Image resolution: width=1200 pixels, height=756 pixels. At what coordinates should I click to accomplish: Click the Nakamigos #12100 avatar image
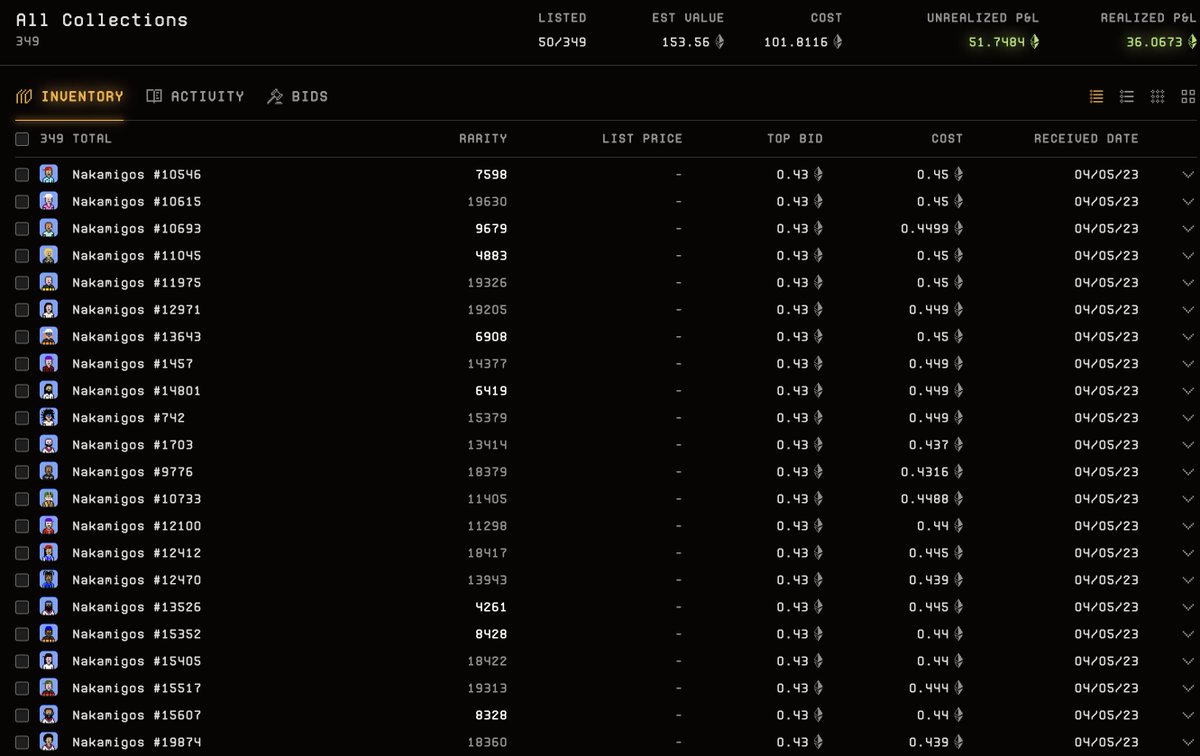click(48, 525)
